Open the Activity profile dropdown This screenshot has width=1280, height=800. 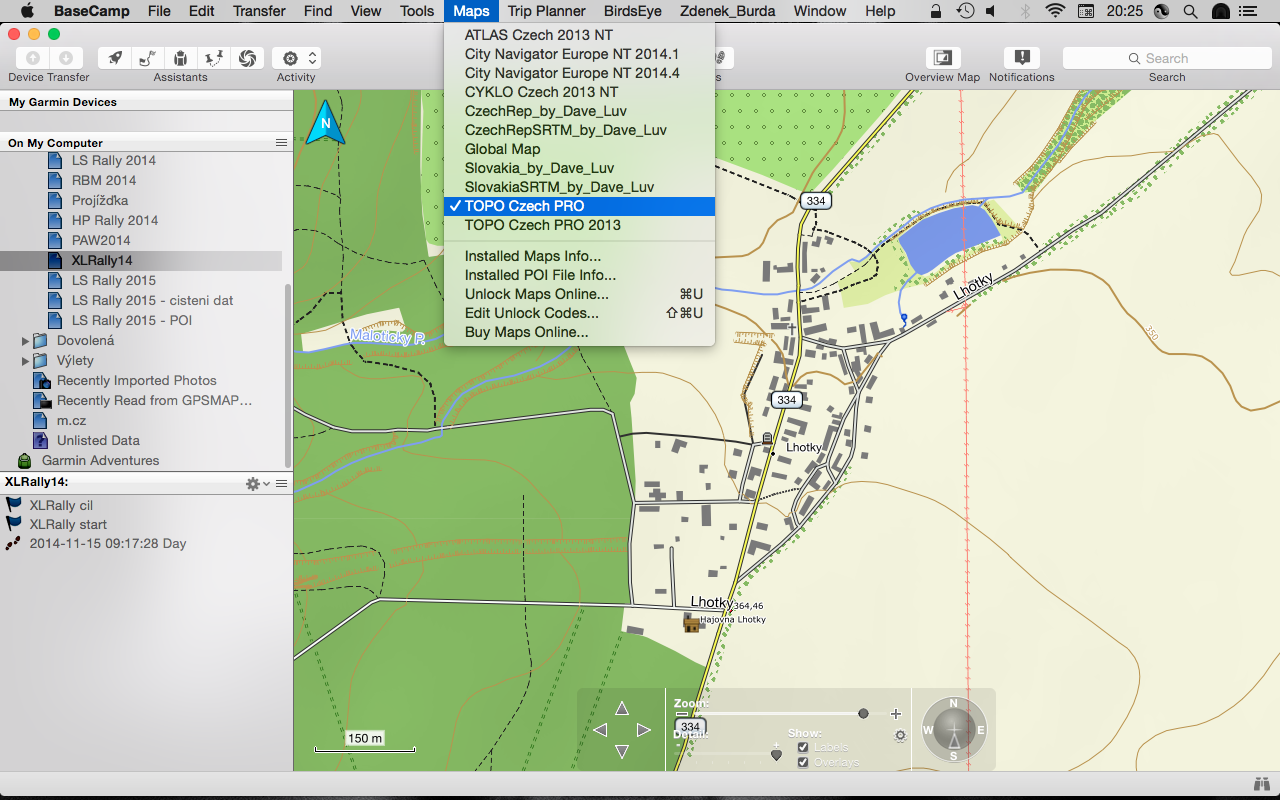pyautogui.click(x=296, y=58)
